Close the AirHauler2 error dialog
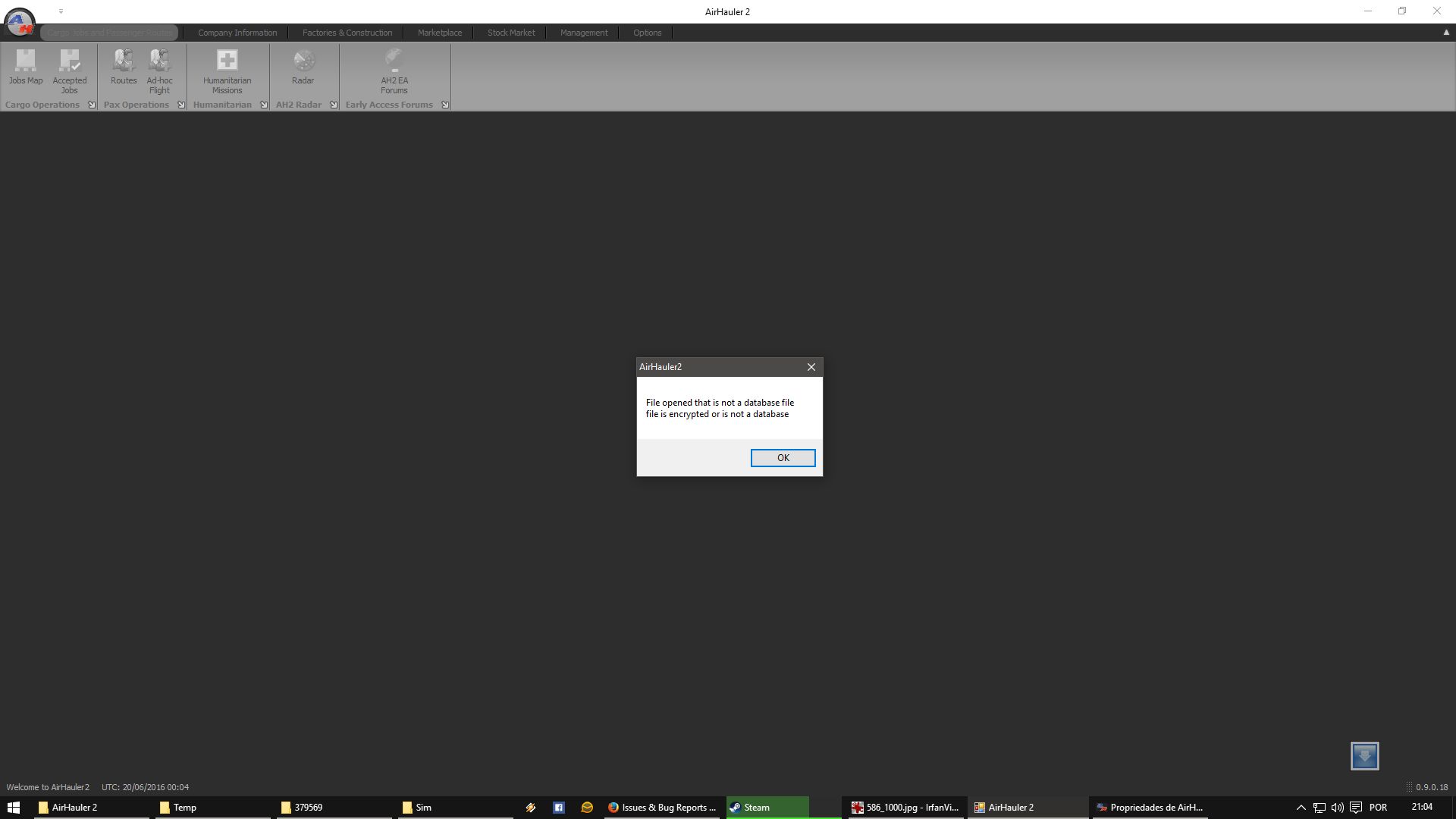Image resolution: width=1456 pixels, height=819 pixels. (x=811, y=367)
